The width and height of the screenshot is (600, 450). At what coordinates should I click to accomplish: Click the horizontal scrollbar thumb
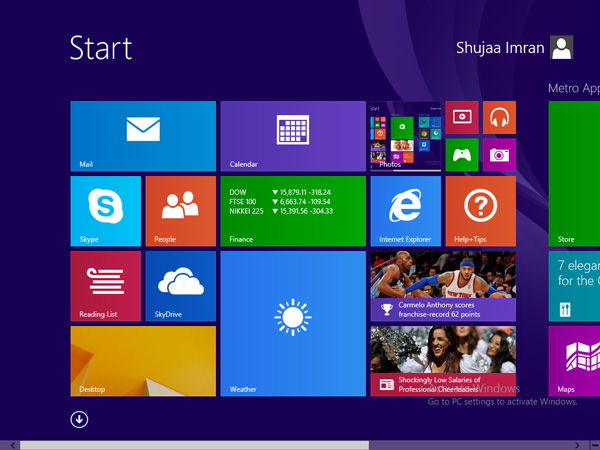coord(194,445)
